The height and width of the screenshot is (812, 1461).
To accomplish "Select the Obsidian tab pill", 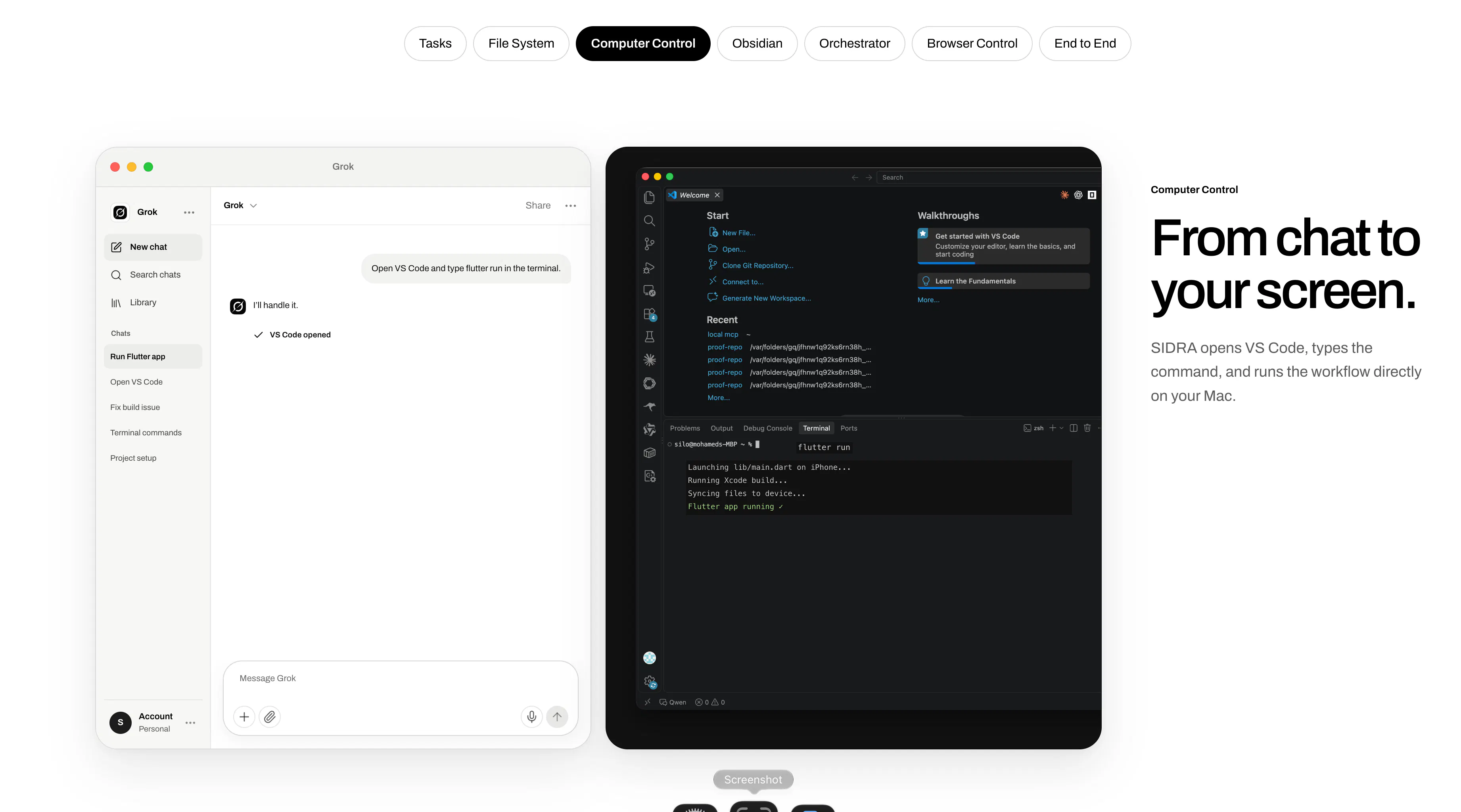I will click(x=757, y=44).
